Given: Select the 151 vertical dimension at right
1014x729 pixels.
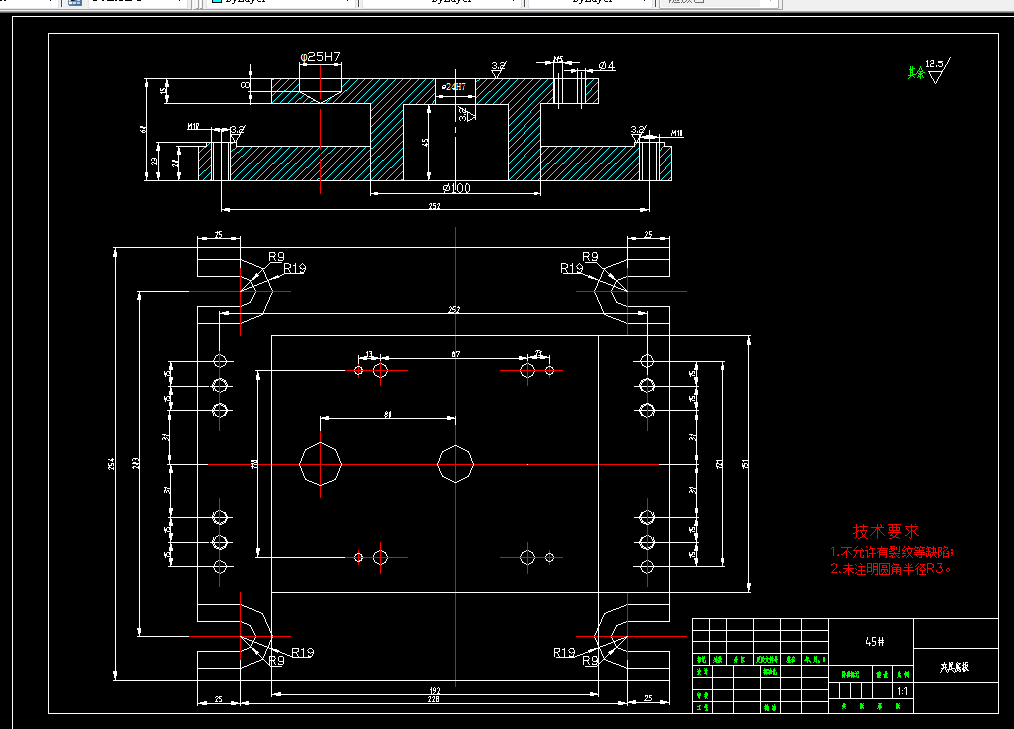Looking at the screenshot, I should coord(745,464).
